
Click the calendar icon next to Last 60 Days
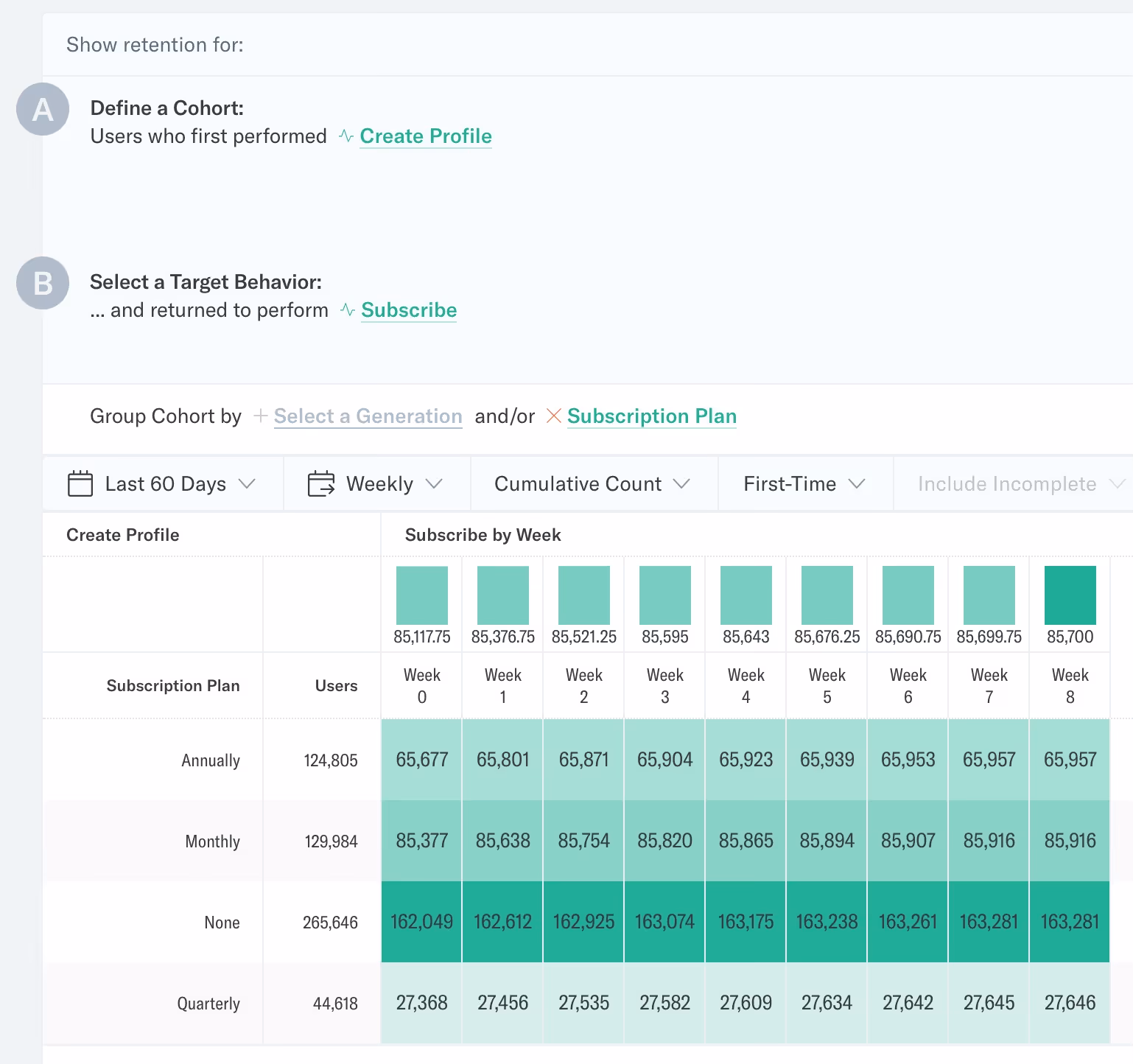pyautogui.click(x=80, y=484)
